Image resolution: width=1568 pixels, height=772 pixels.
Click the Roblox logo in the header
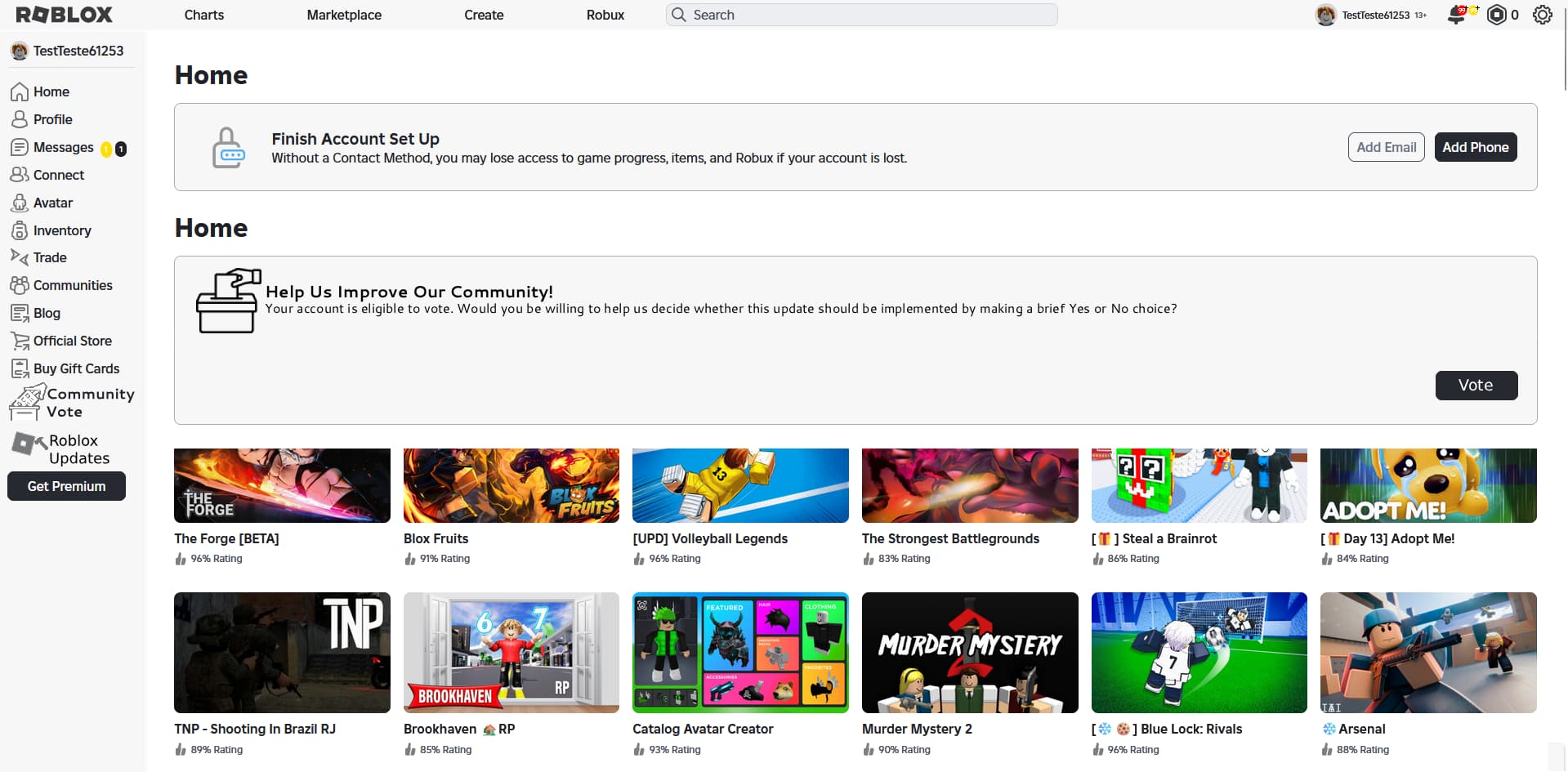64,15
